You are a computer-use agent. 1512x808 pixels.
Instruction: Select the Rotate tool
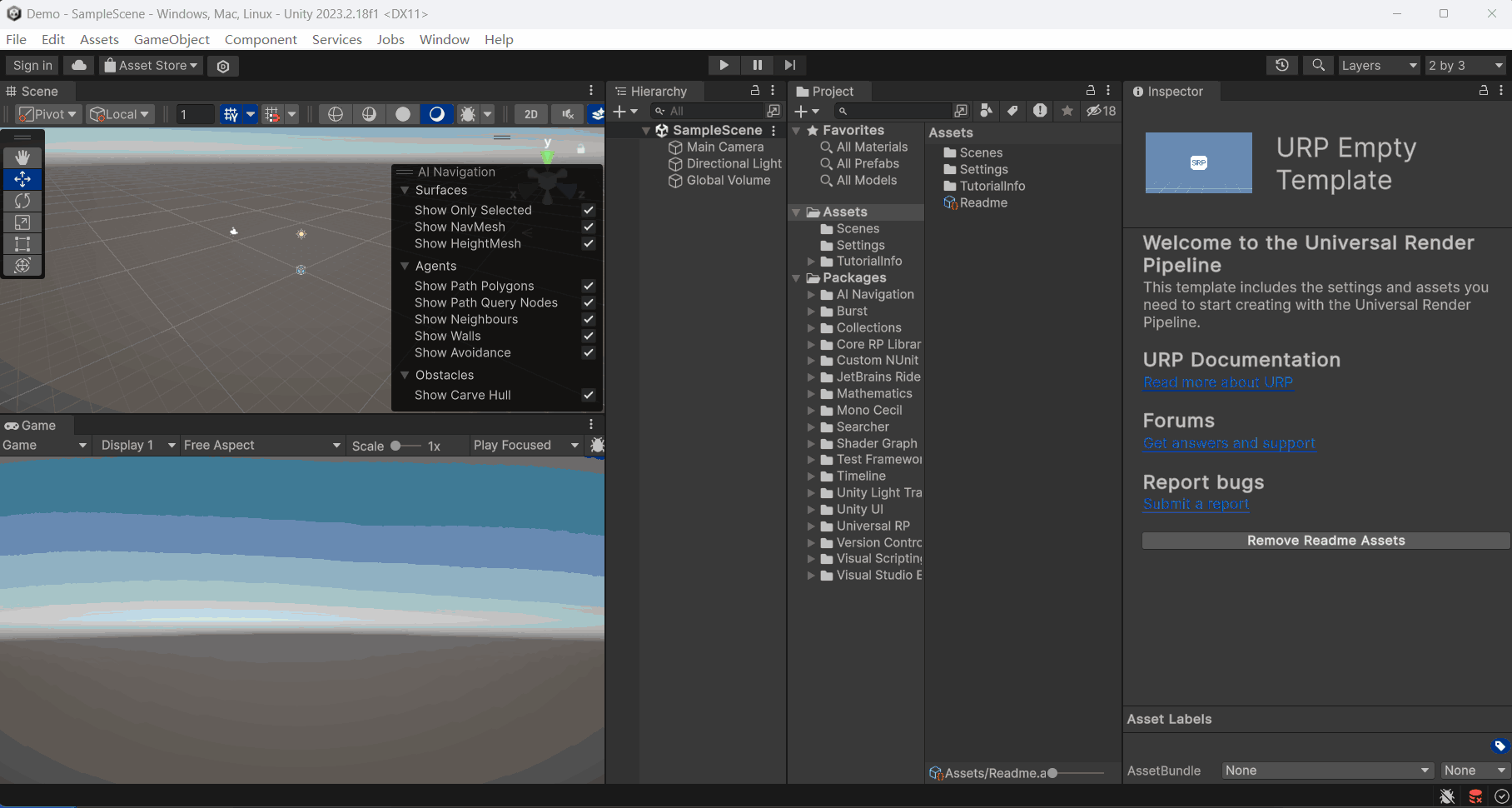click(x=22, y=201)
